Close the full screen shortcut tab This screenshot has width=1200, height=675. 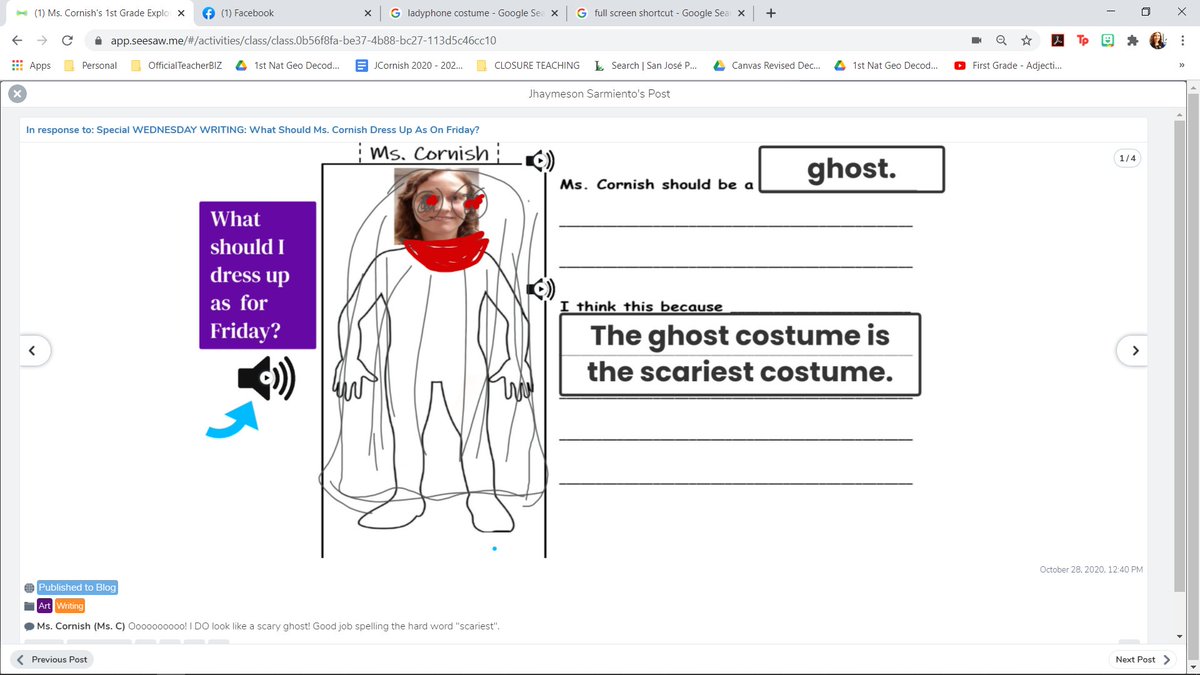tap(741, 14)
